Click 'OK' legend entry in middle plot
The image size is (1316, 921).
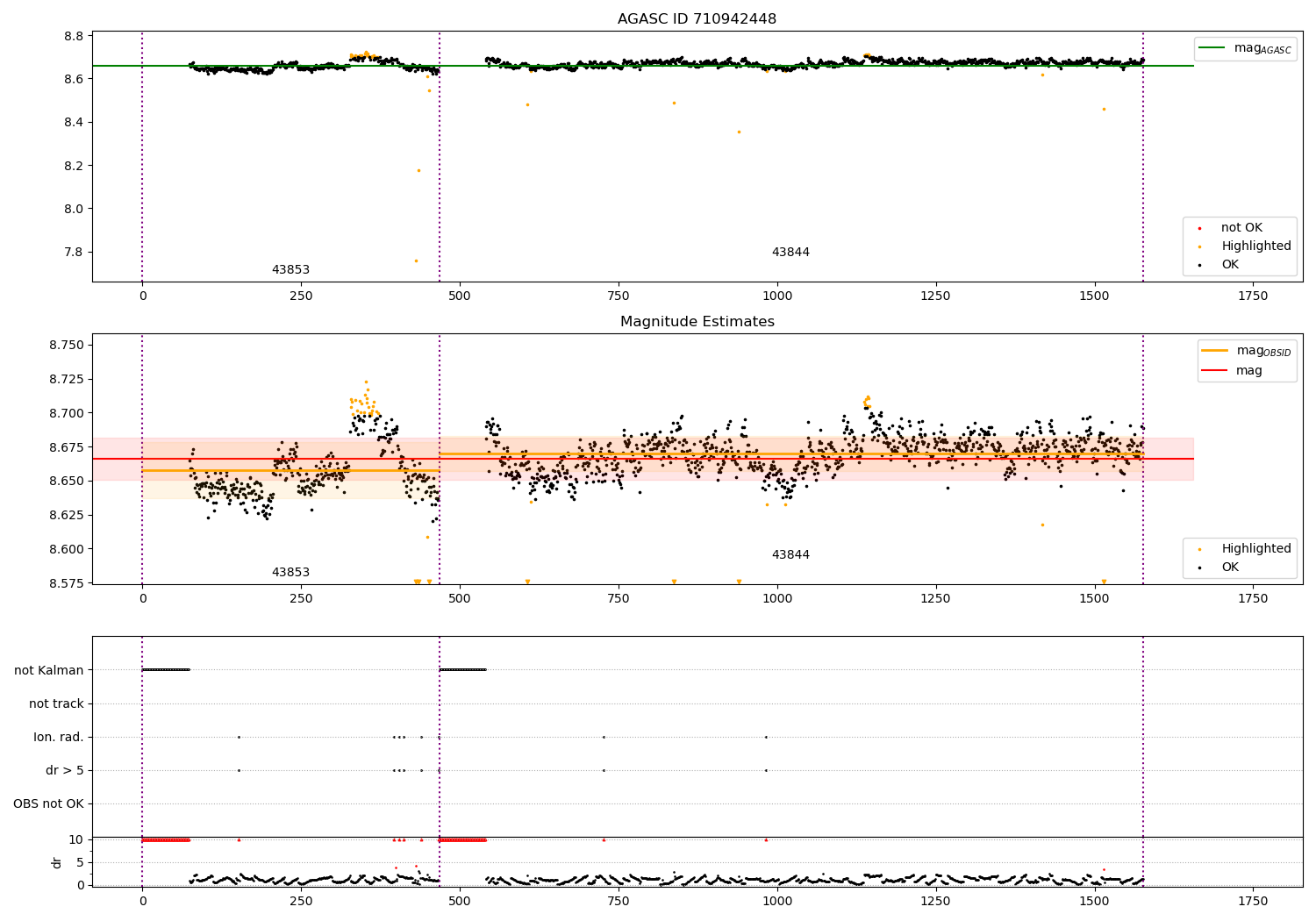pyautogui.click(x=1219, y=568)
